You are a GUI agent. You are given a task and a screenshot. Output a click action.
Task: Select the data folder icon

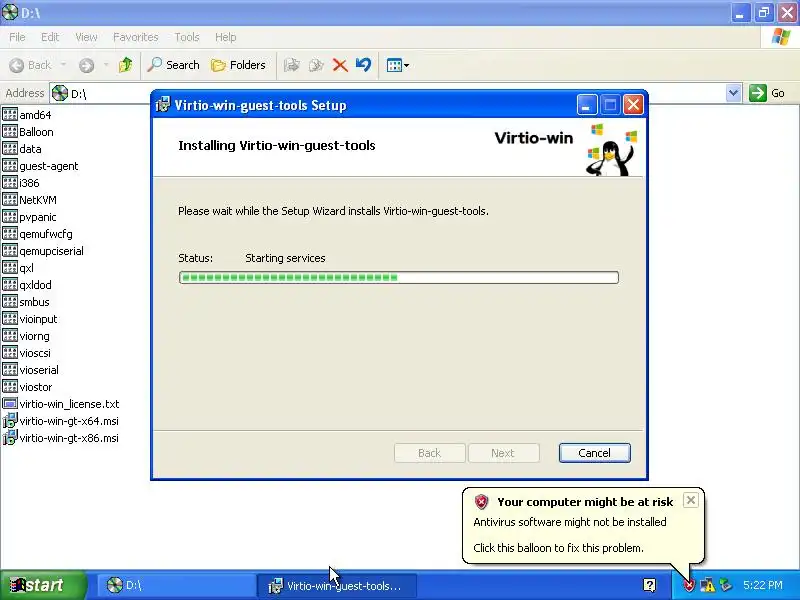[10, 148]
